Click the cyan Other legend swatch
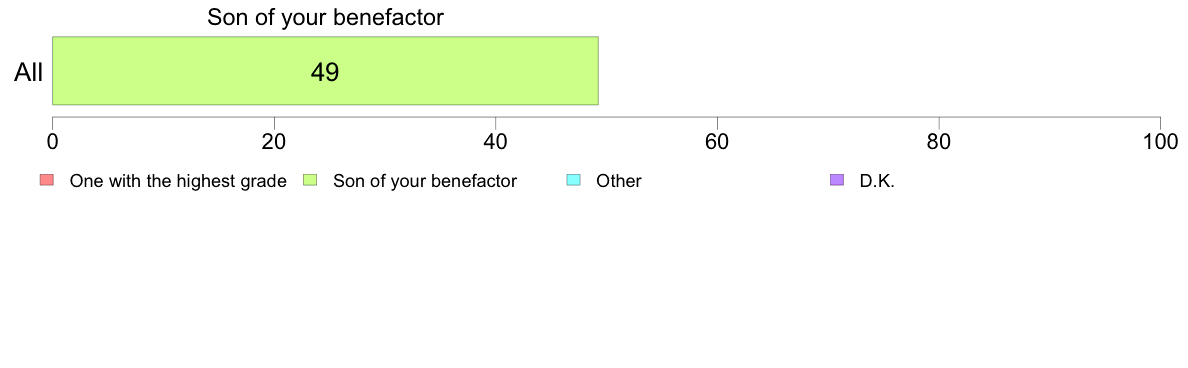The width and height of the screenshot is (1188, 368). (574, 180)
